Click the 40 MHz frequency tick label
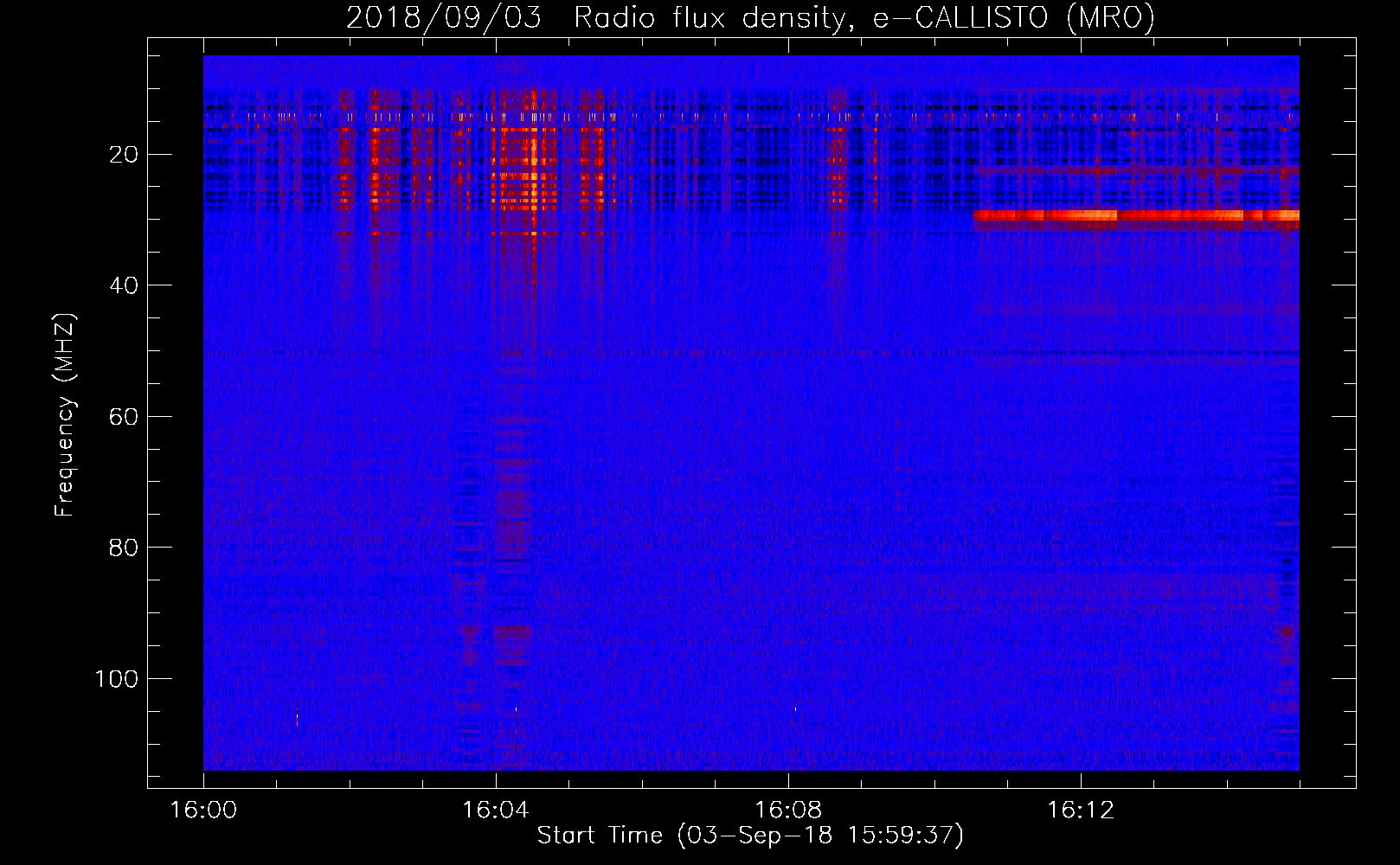This screenshot has height=865, width=1400. click(125, 285)
